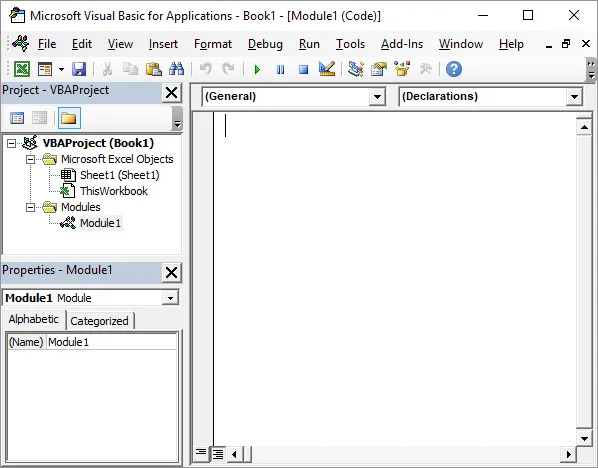
Task: Open the Run menu
Action: (309, 44)
